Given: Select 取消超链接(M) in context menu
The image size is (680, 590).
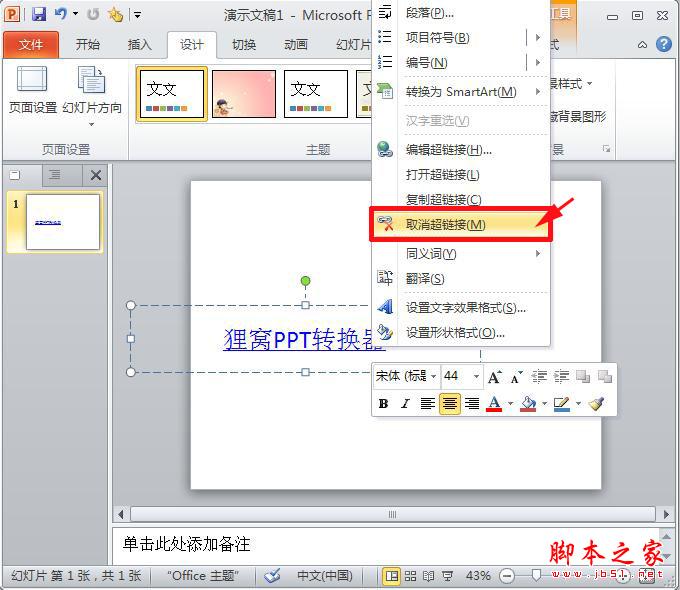Looking at the screenshot, I should click(461, 225).
